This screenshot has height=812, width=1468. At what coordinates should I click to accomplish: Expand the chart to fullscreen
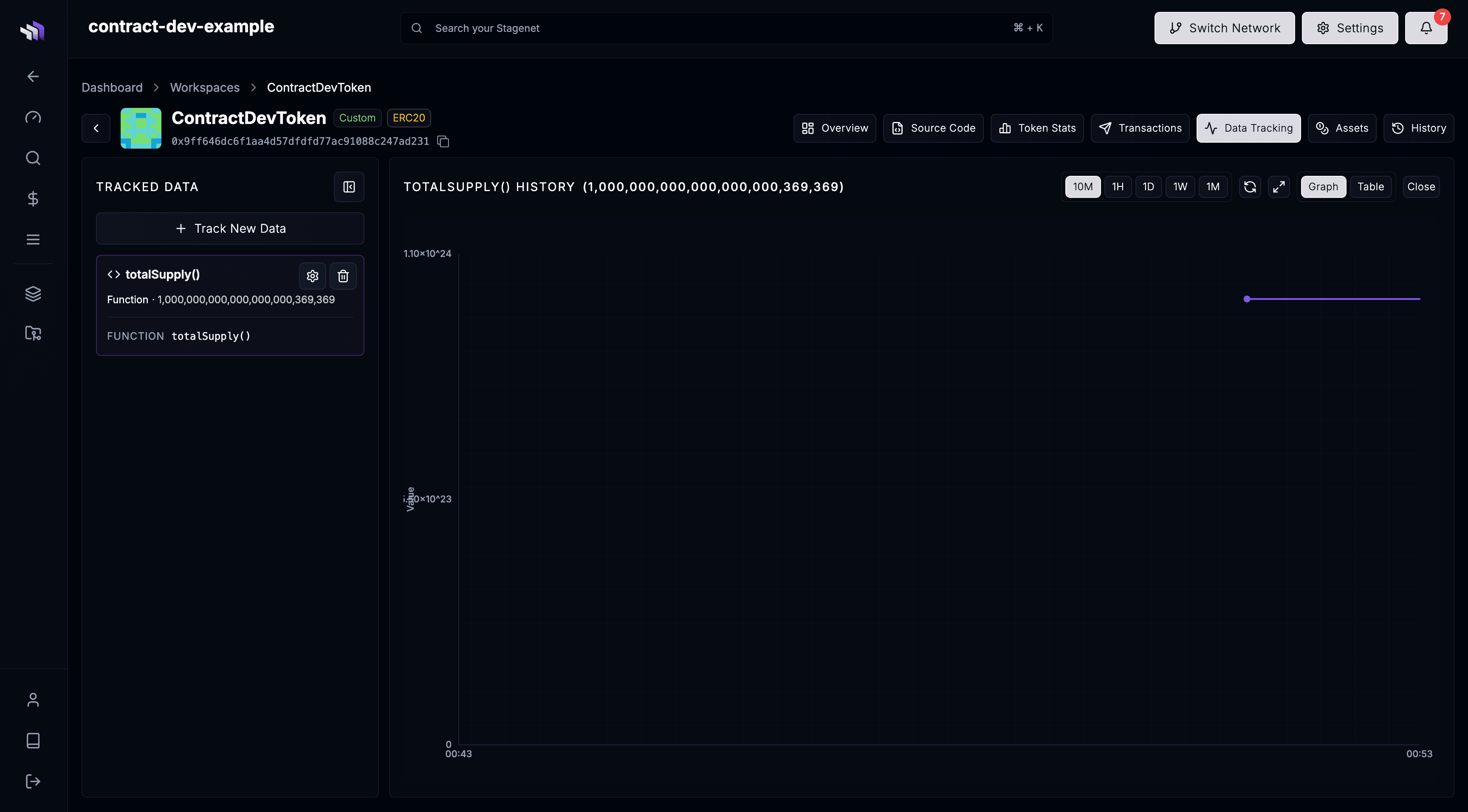click(x=1279, y=186)
